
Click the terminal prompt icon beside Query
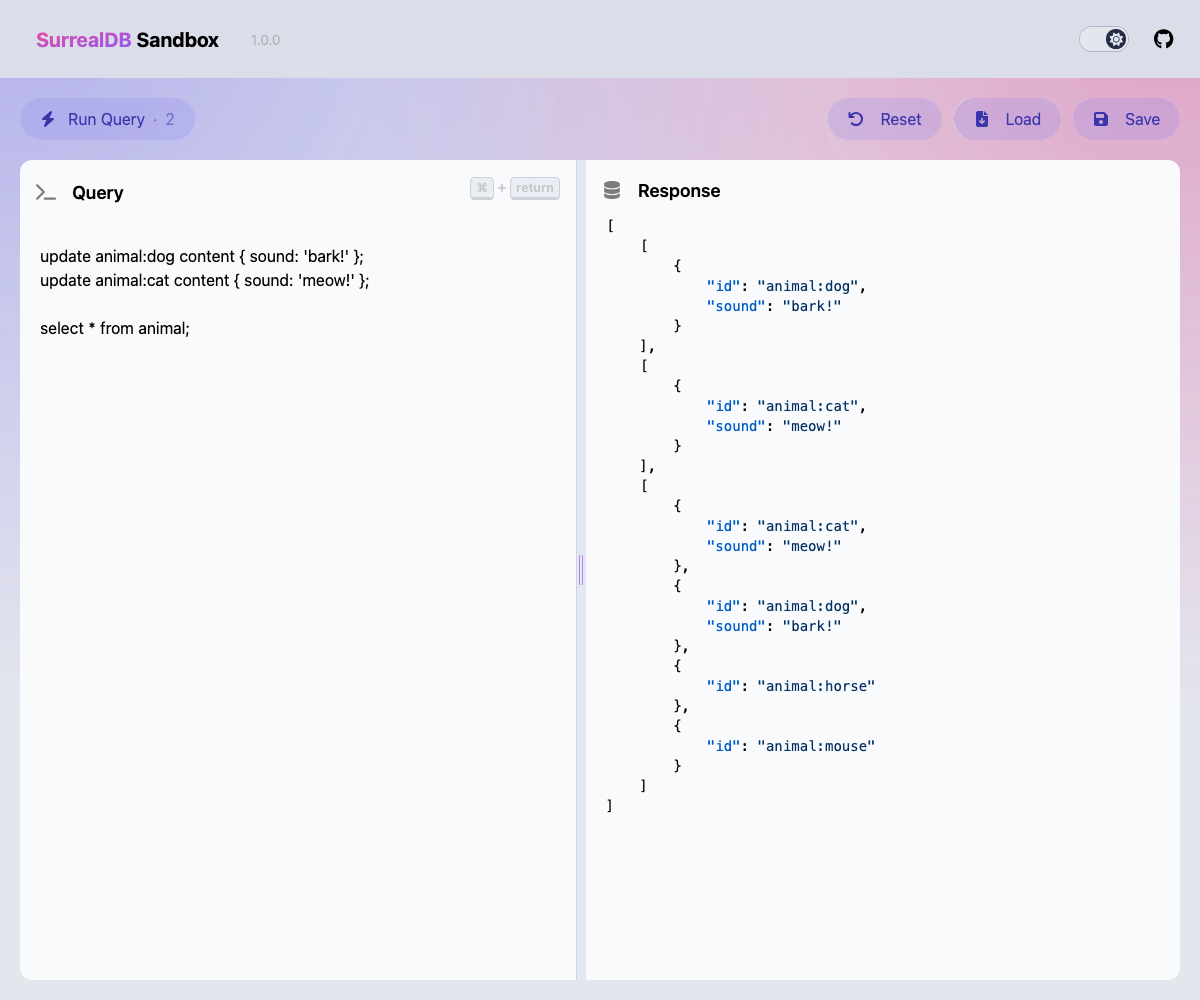click(x=46, y=193)
